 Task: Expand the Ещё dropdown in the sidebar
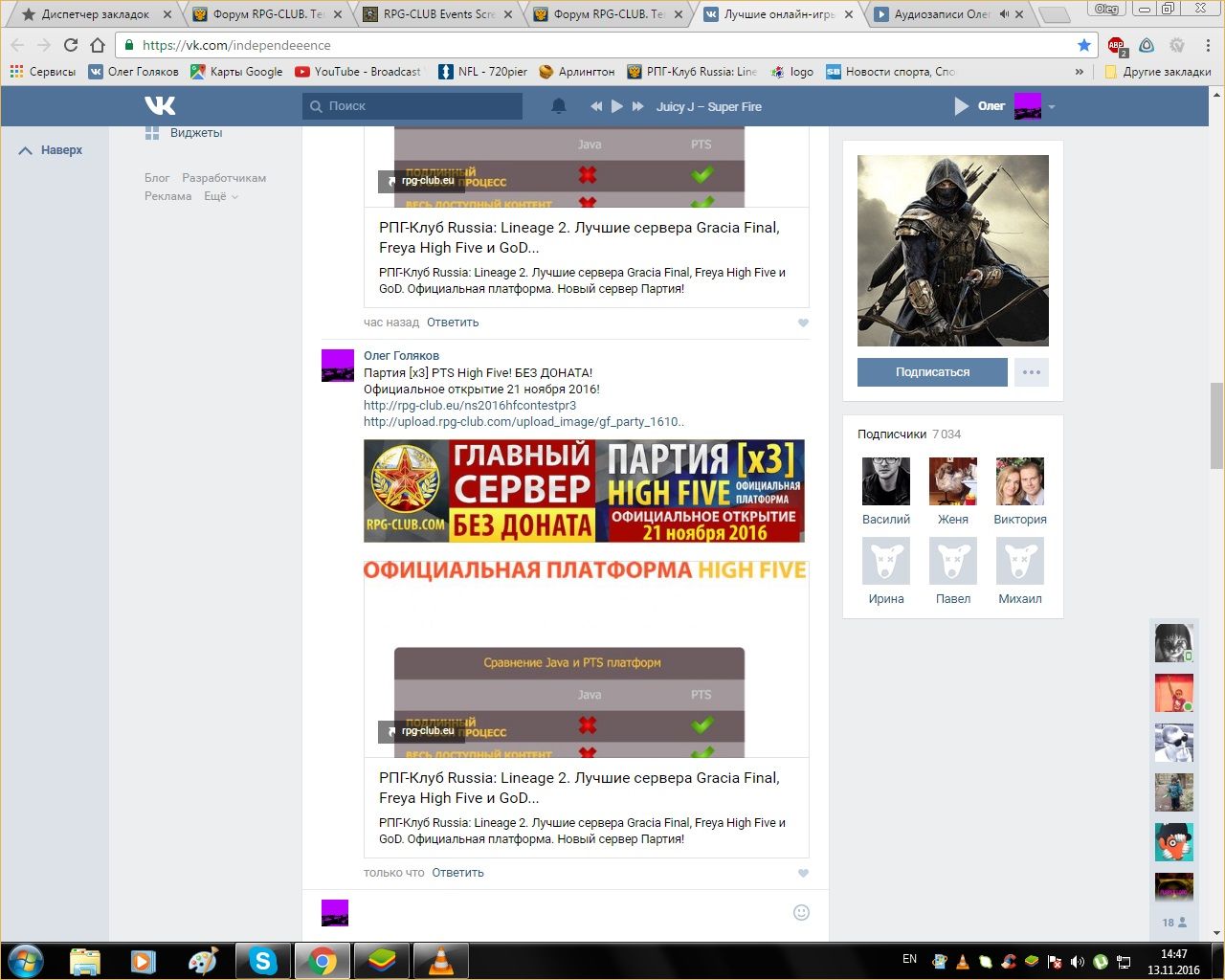click(220, 196)
